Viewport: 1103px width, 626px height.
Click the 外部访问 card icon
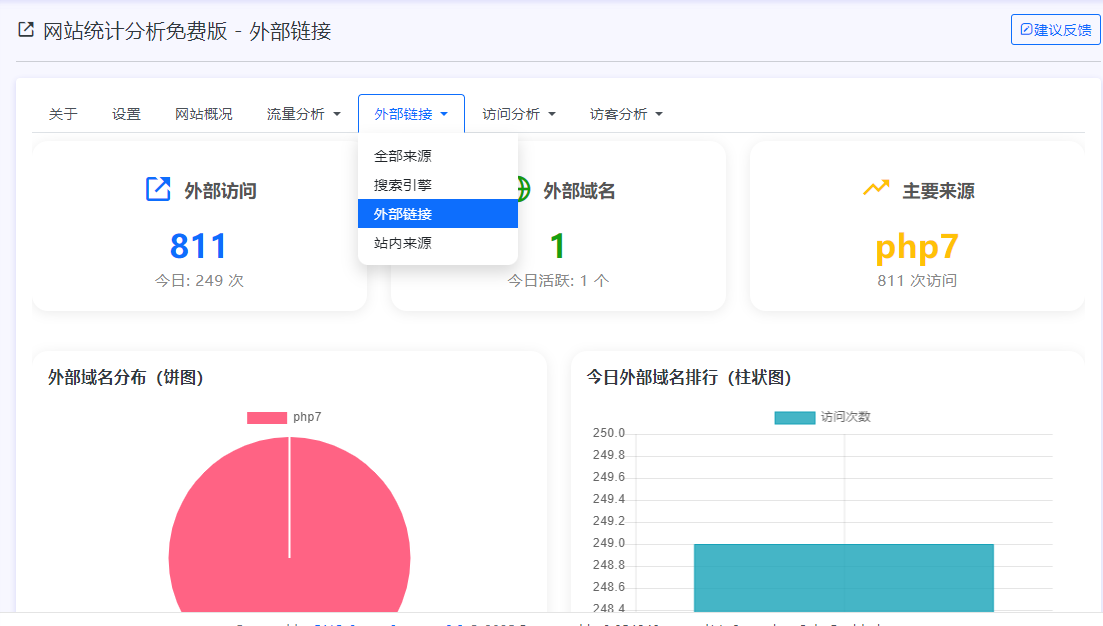coord(158,189)
